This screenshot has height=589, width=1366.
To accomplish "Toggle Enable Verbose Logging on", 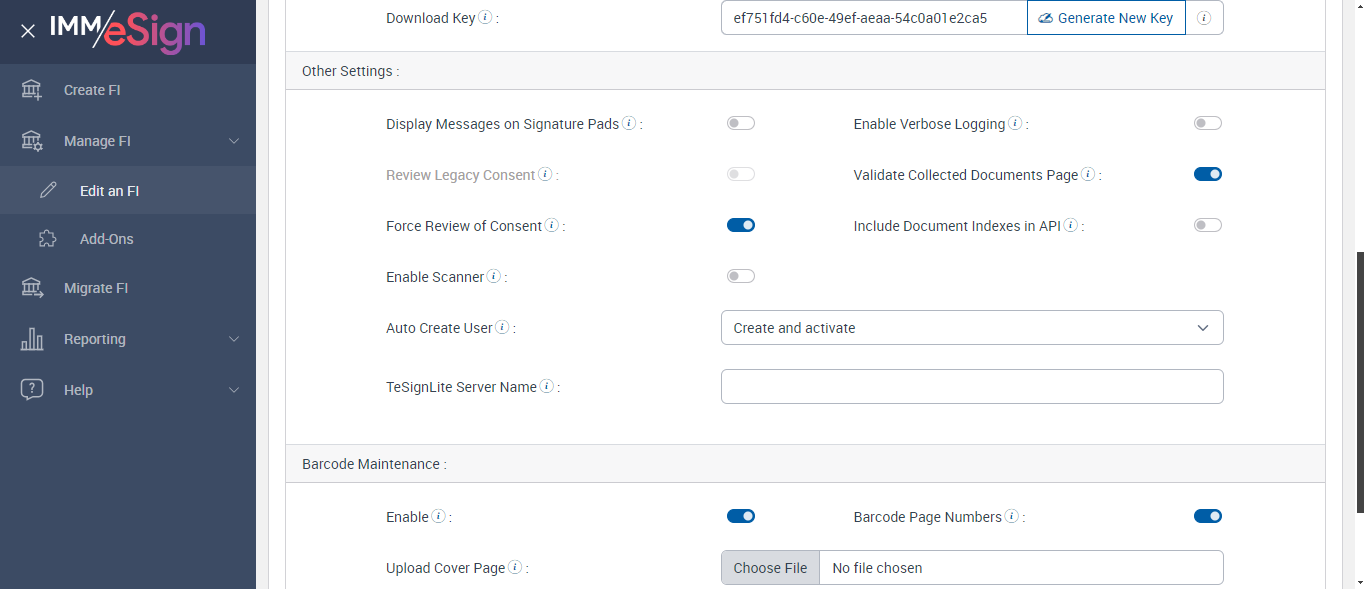I will coord(1207,123).
